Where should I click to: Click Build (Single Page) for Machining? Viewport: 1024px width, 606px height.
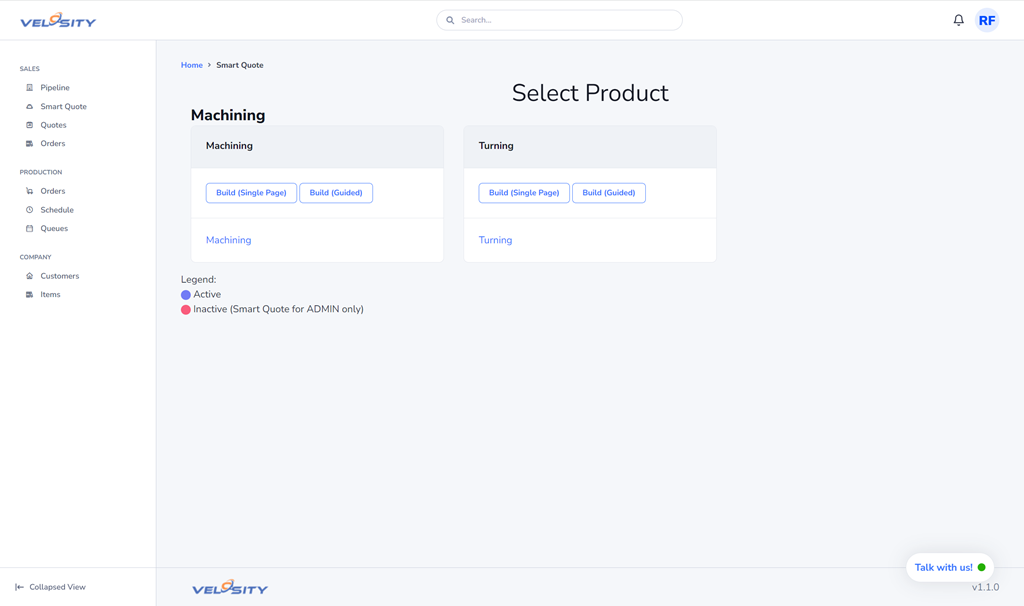pyautogui.click(x=251, y=193)
